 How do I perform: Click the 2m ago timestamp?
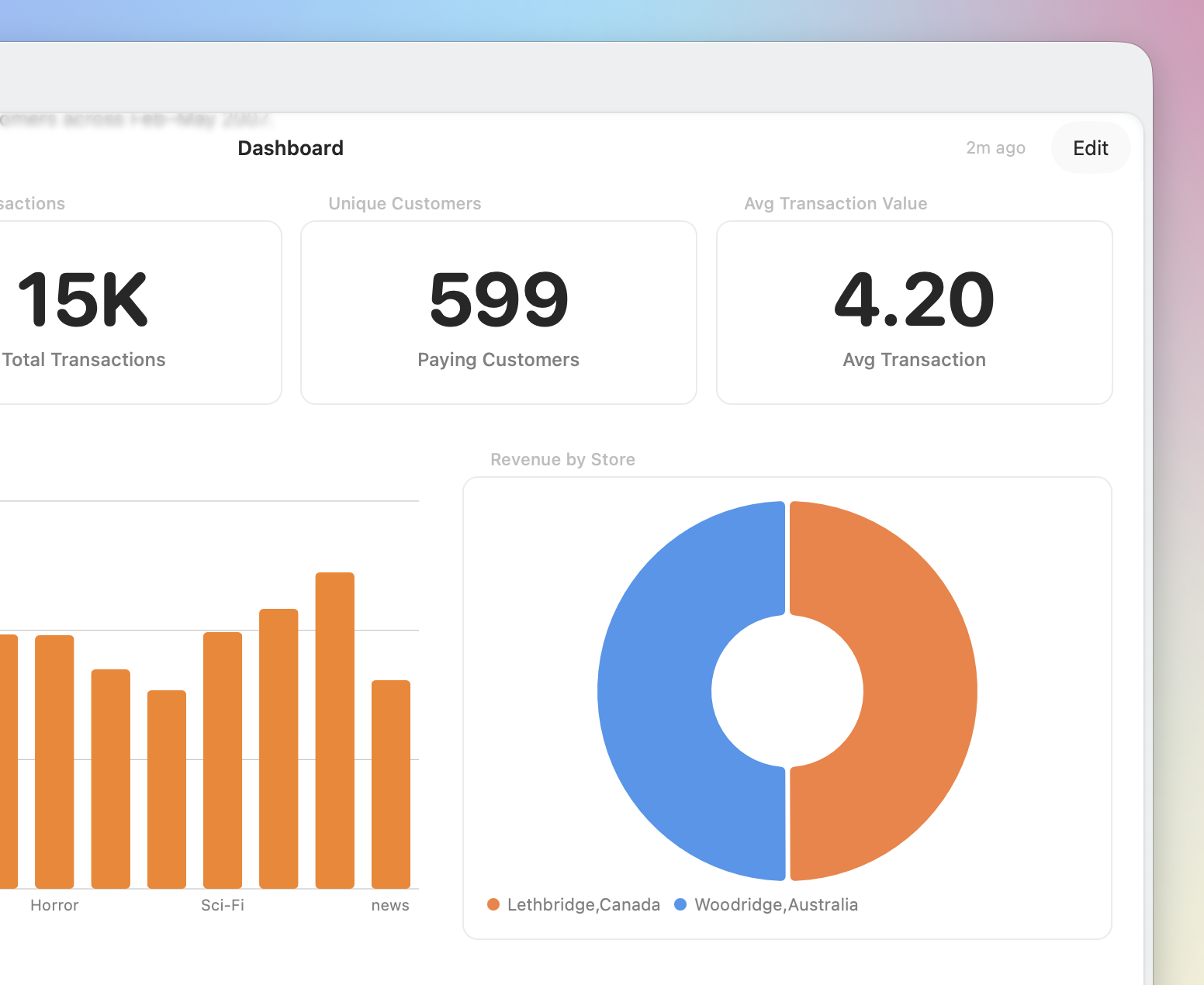tap(995, 147)
